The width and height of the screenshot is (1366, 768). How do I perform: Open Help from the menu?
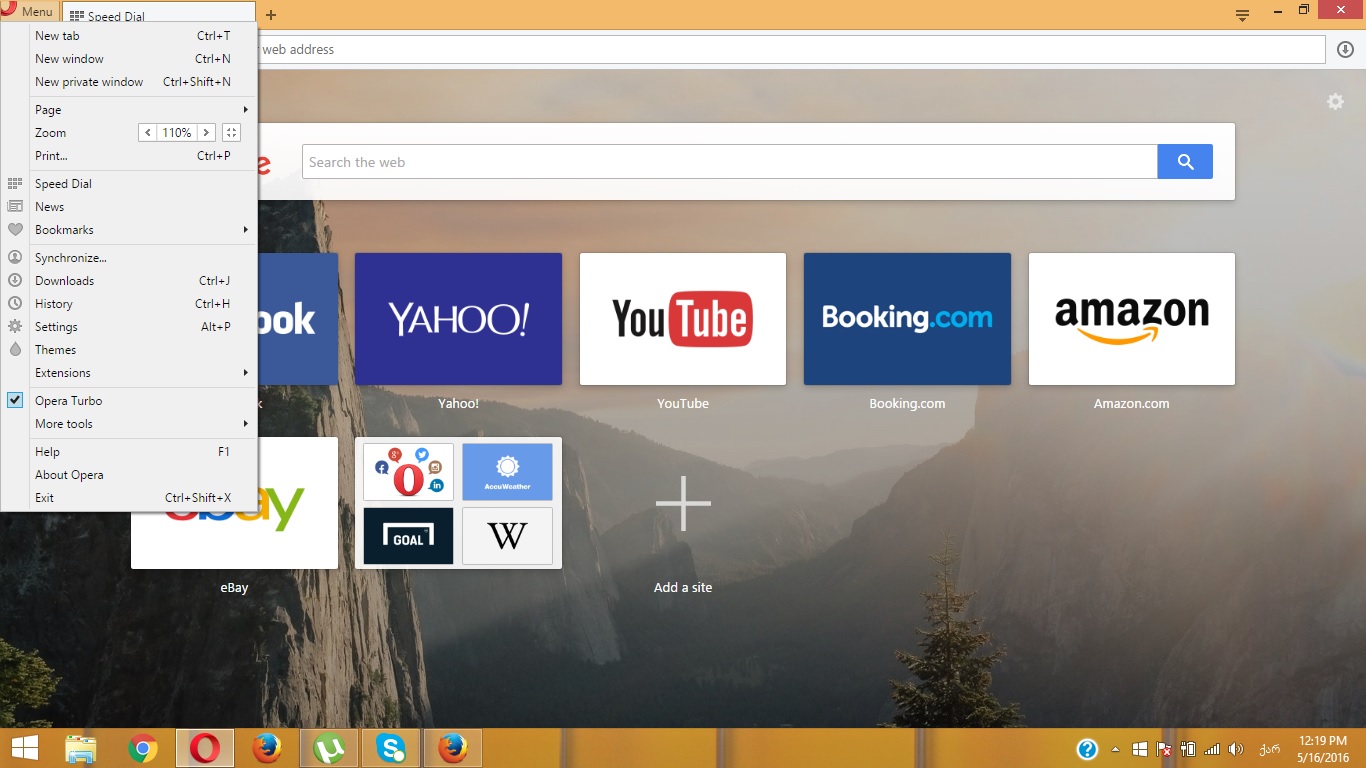[130, 452]
